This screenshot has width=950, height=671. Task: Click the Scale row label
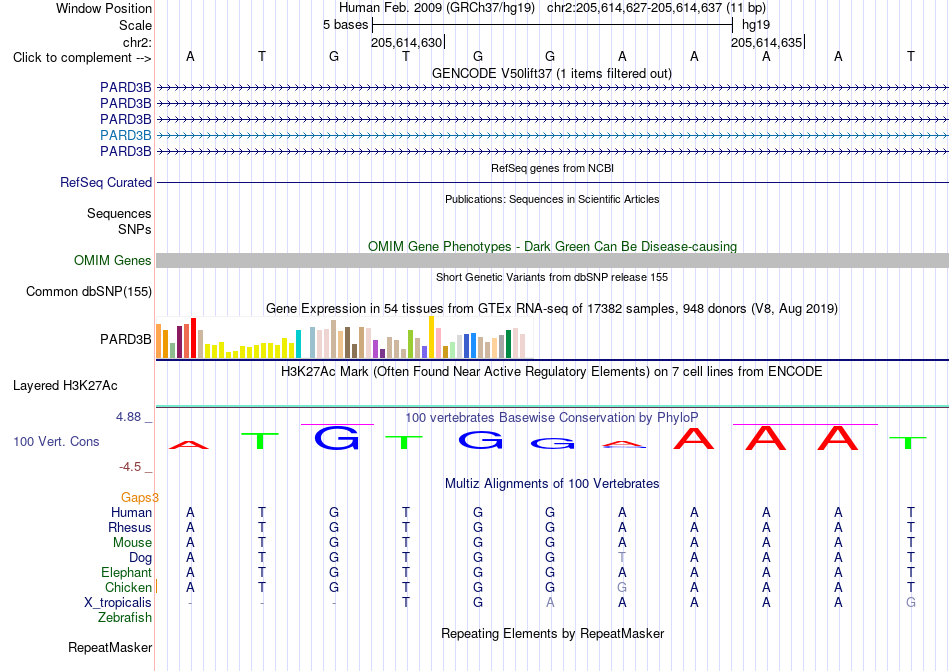click(135, 25)
